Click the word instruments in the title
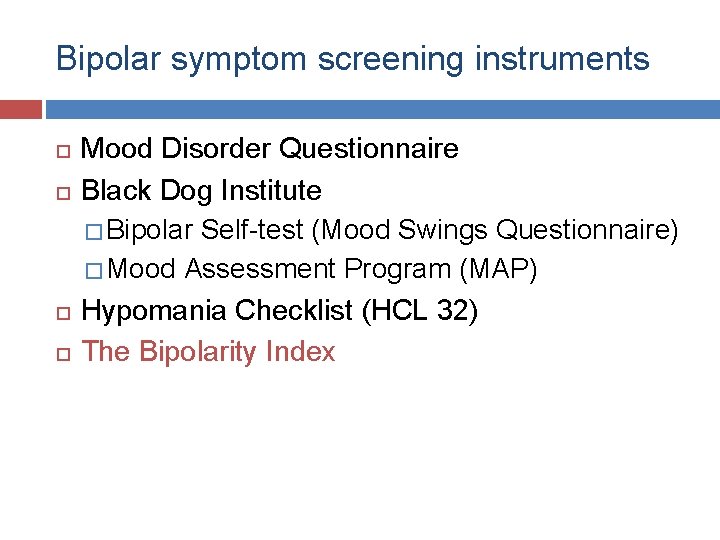720x540 pixels. click(562, 58)
